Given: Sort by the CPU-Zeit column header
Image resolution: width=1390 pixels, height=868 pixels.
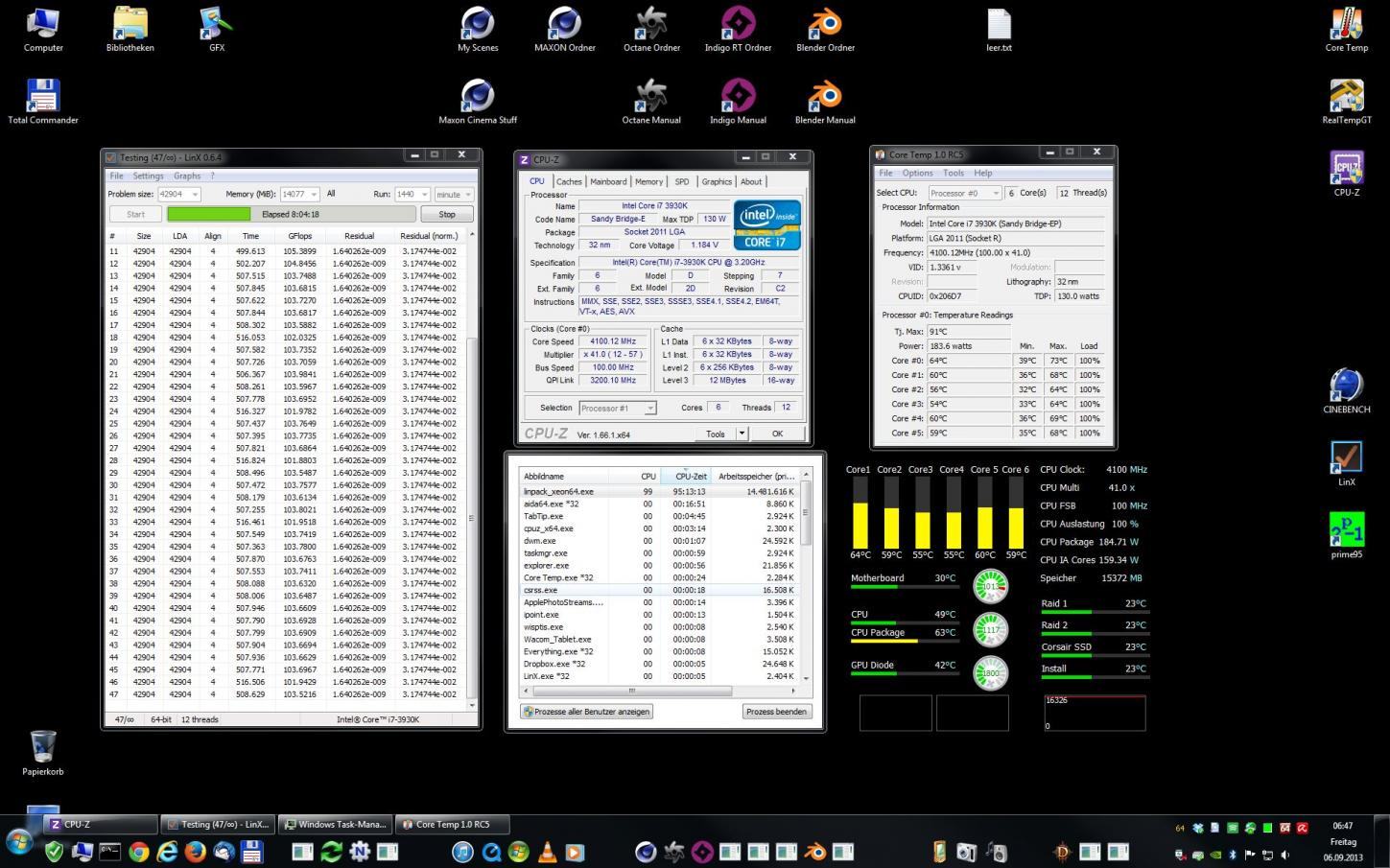Looking at the screenshot, I should 690,476.
